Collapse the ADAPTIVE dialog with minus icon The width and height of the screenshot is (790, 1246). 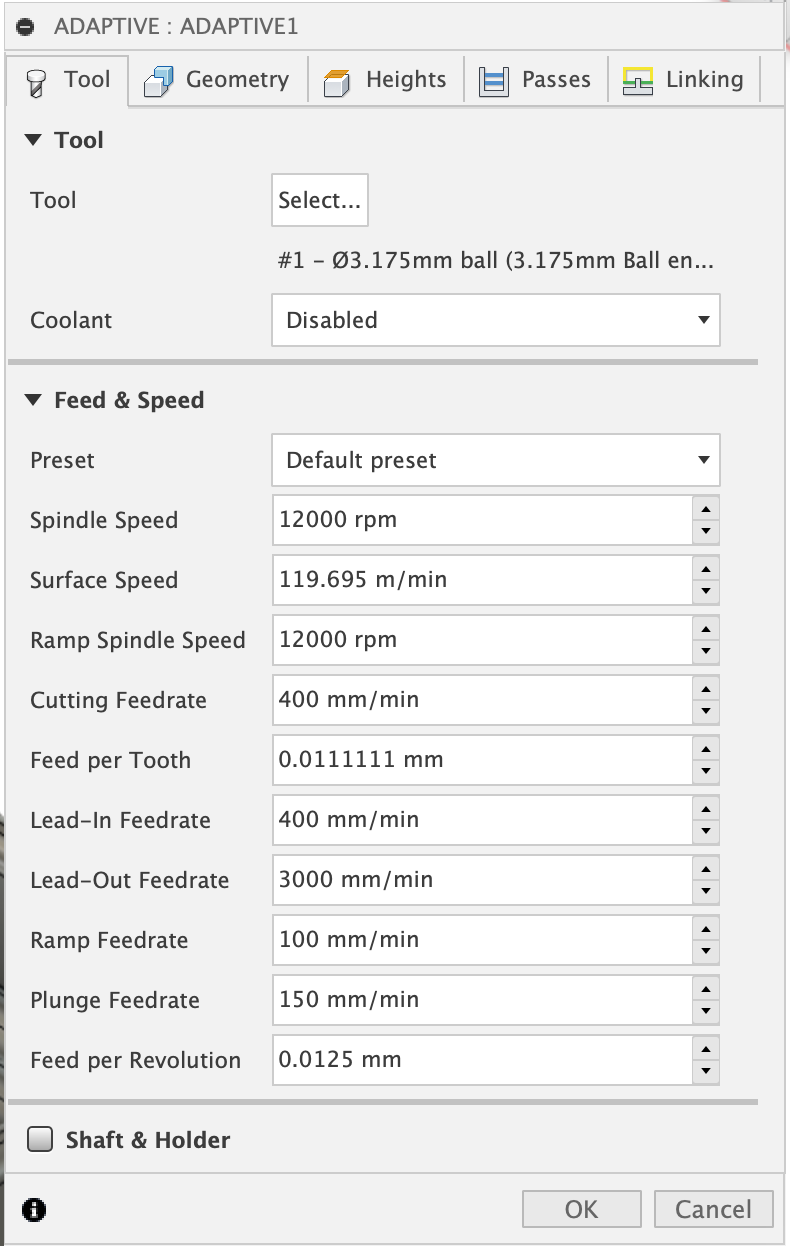26,26
